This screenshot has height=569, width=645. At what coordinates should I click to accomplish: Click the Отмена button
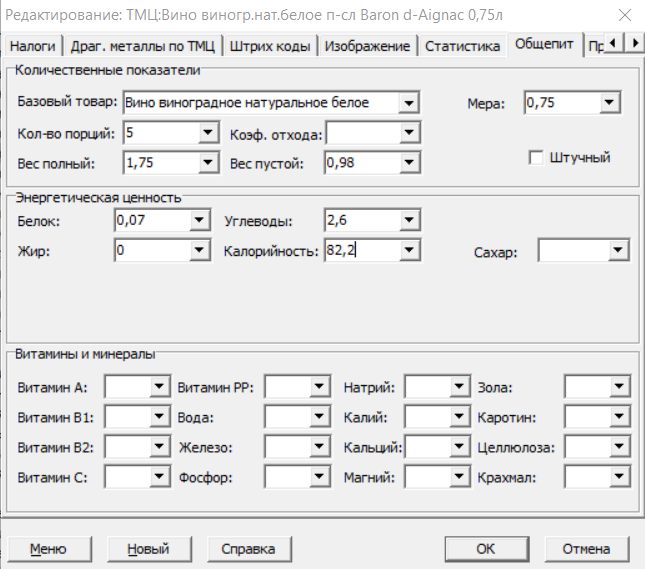coord(585,549)
